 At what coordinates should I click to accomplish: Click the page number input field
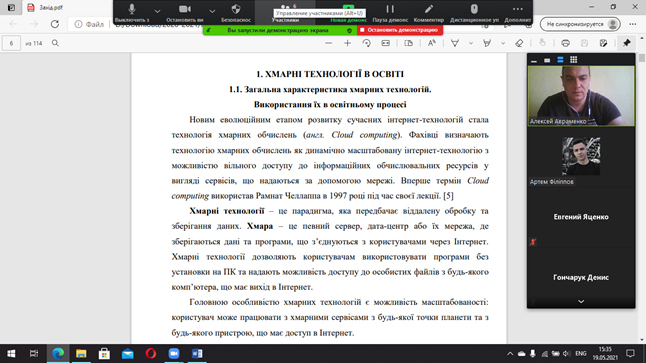[11, 43]
